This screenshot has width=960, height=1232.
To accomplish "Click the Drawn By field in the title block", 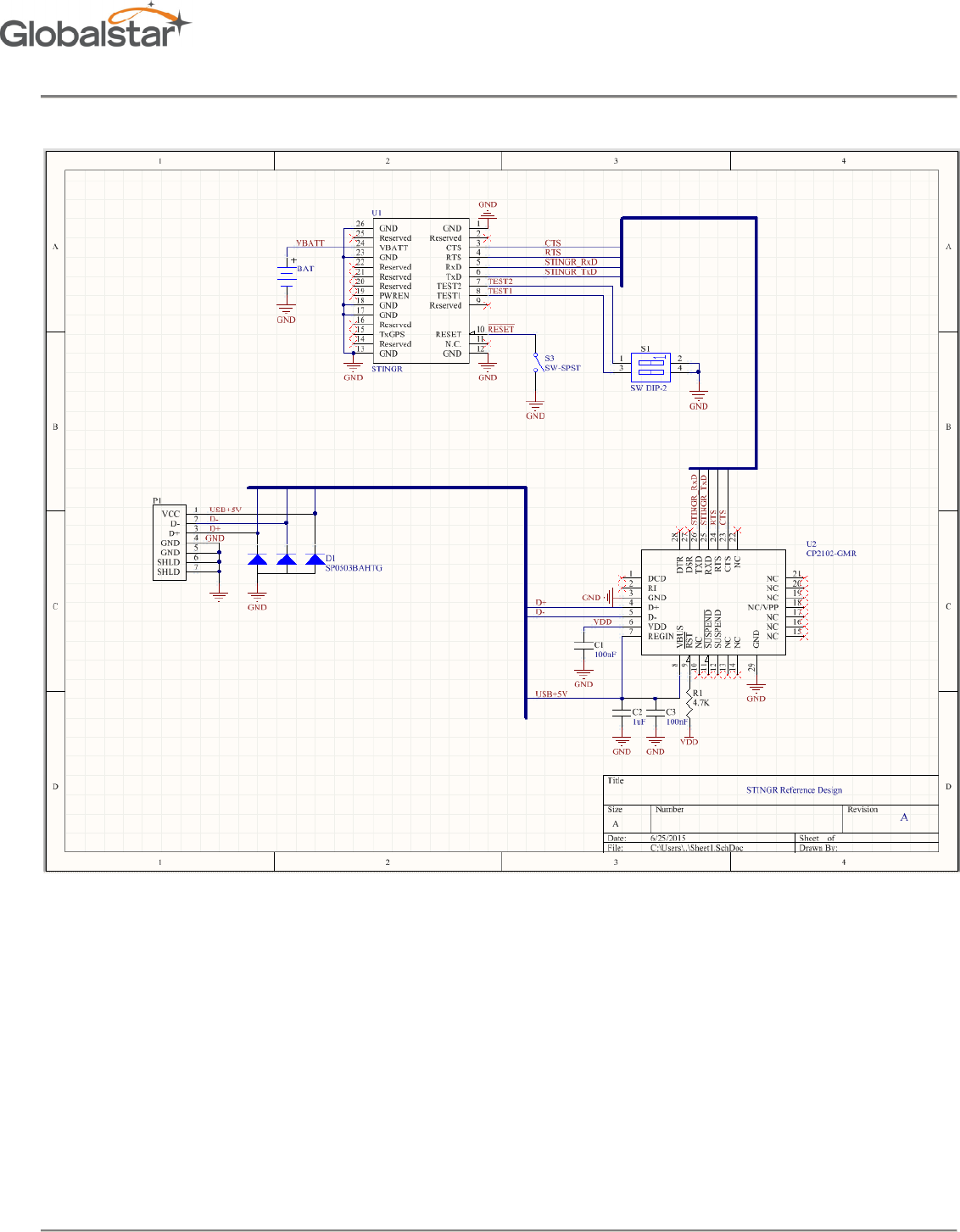I will [868, 847].
